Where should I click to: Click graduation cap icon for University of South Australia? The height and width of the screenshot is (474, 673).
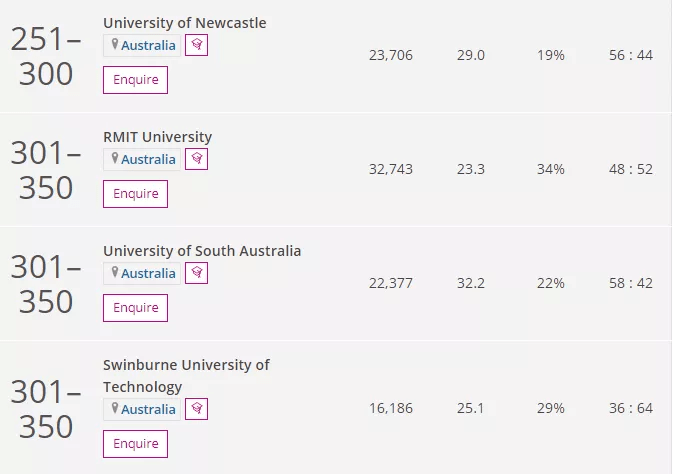(197, 273)
